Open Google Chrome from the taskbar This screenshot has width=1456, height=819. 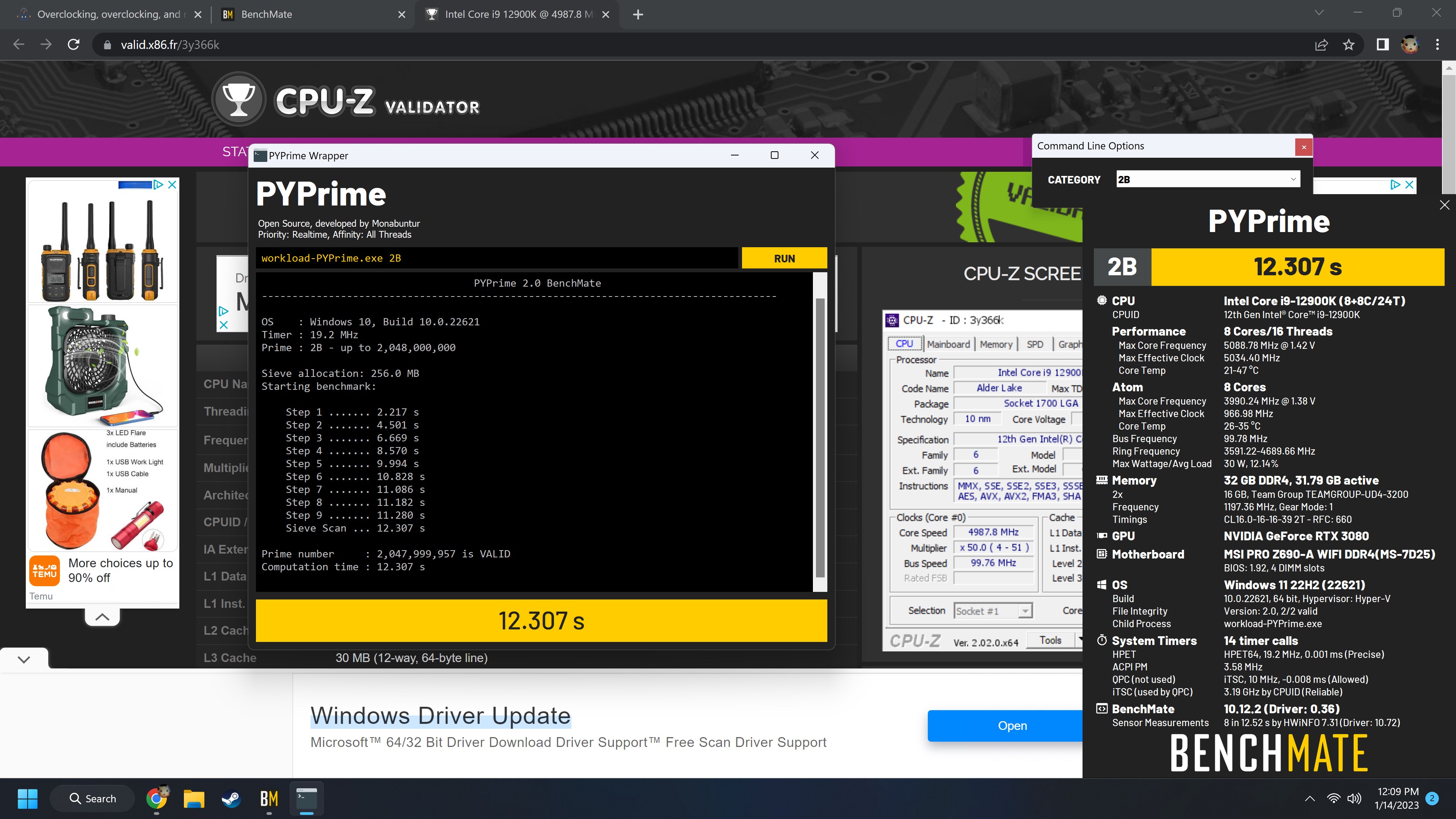click(157, 799)
